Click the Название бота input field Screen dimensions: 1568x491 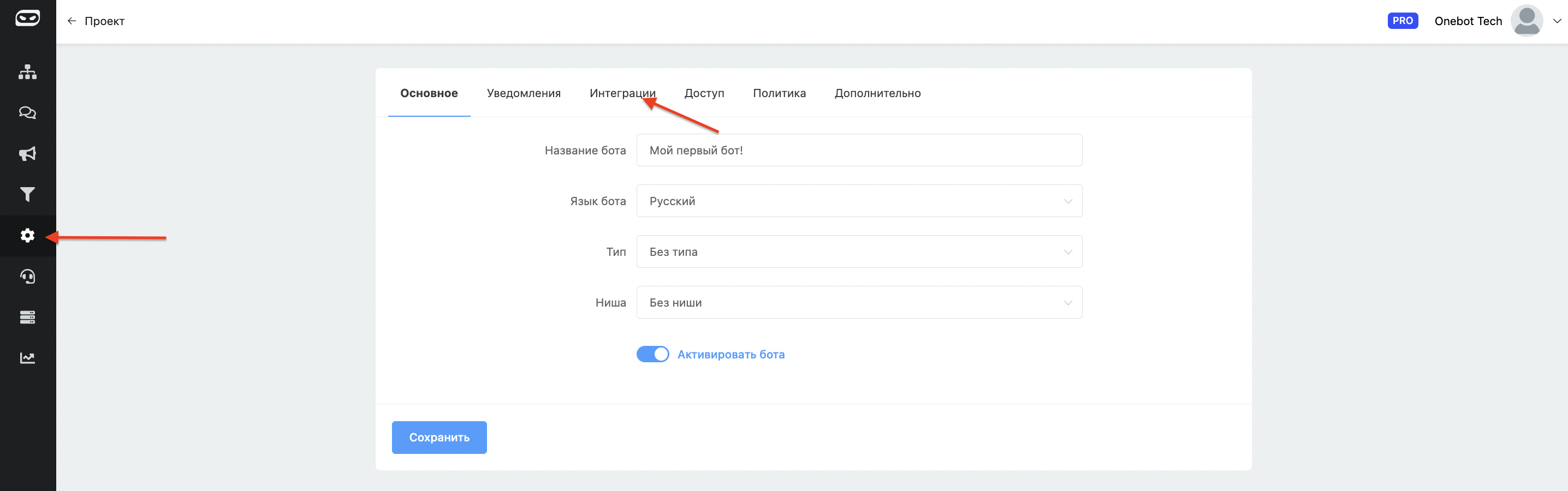pos(859,150)
